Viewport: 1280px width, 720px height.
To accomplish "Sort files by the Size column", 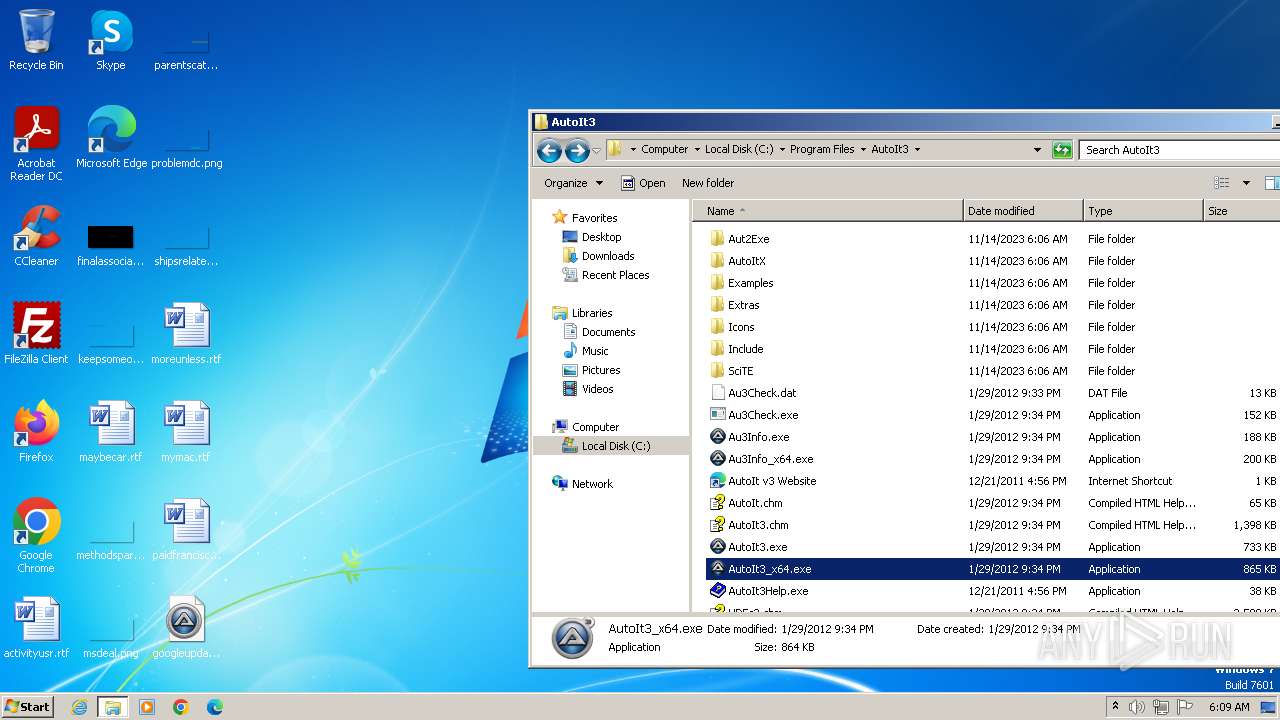I will pos(1241,211).
